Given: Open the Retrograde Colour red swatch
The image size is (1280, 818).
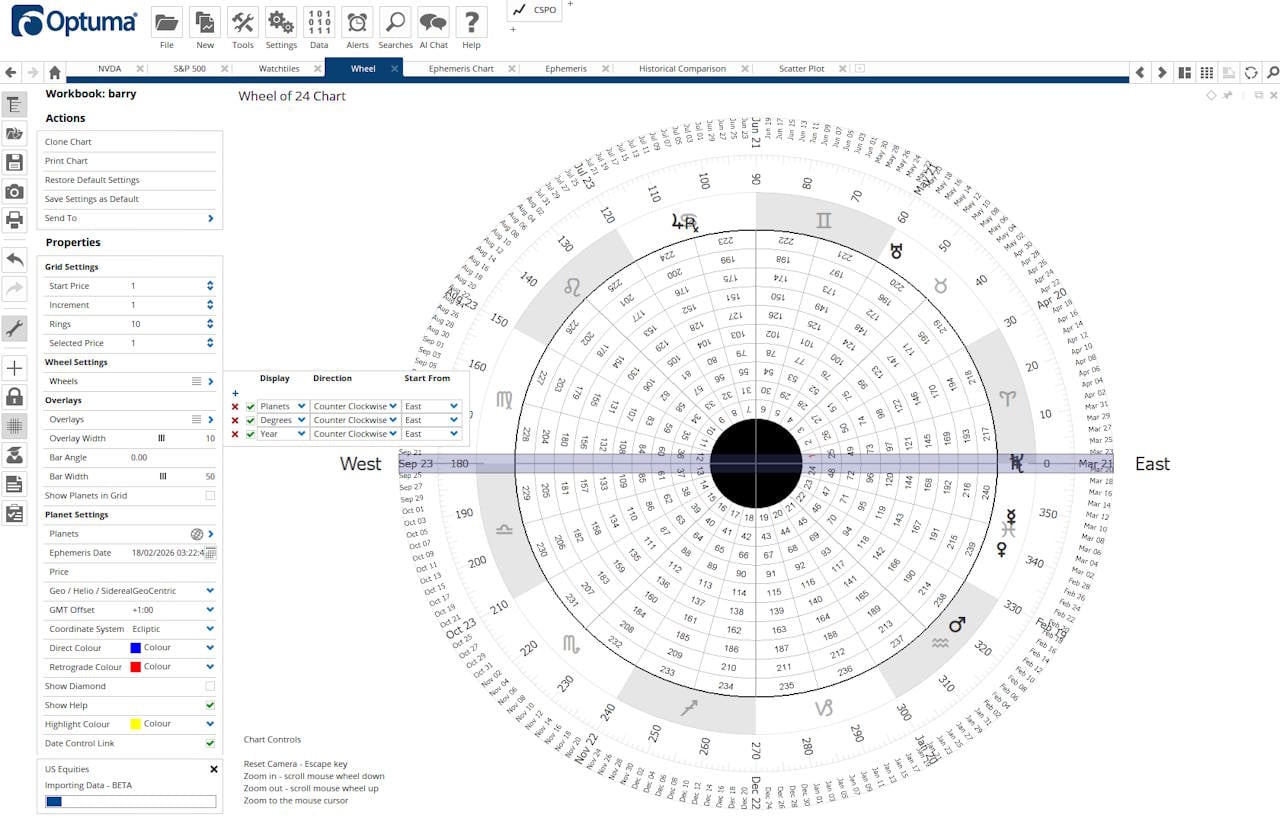Looking at the screenshot, I should point(136,667).
